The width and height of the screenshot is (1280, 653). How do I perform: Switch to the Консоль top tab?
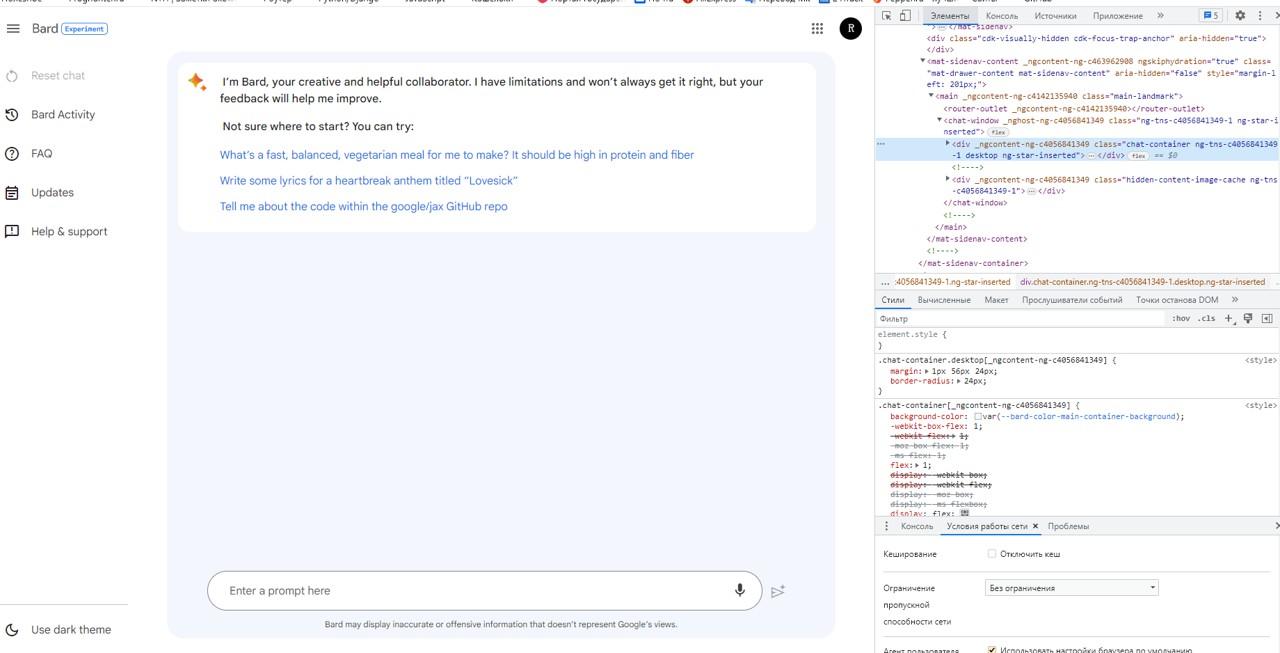(x=1002, y=16)
